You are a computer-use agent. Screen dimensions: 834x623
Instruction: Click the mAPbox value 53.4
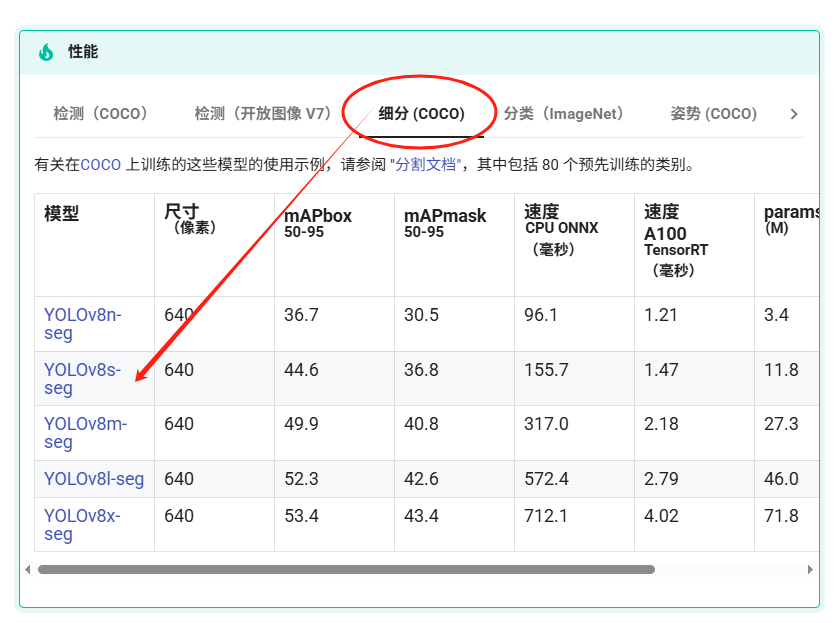pyautogui.click(x=301, y=516)
